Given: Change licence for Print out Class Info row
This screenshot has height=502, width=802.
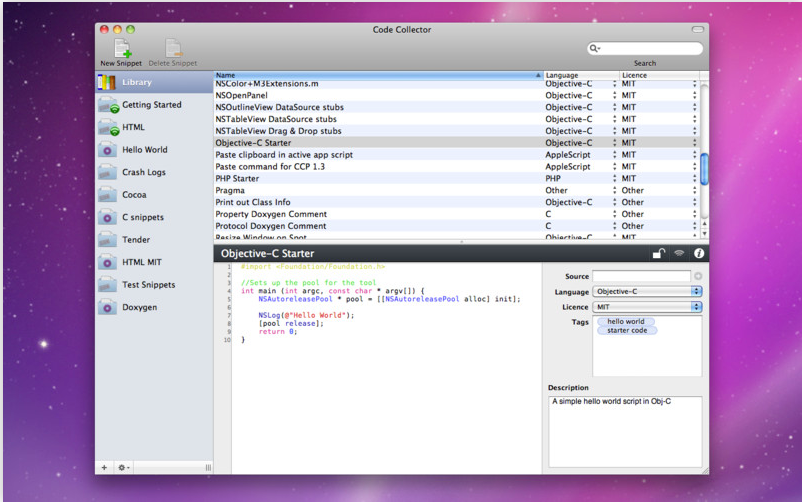Looking at the screenshot, I should (695, 202).
